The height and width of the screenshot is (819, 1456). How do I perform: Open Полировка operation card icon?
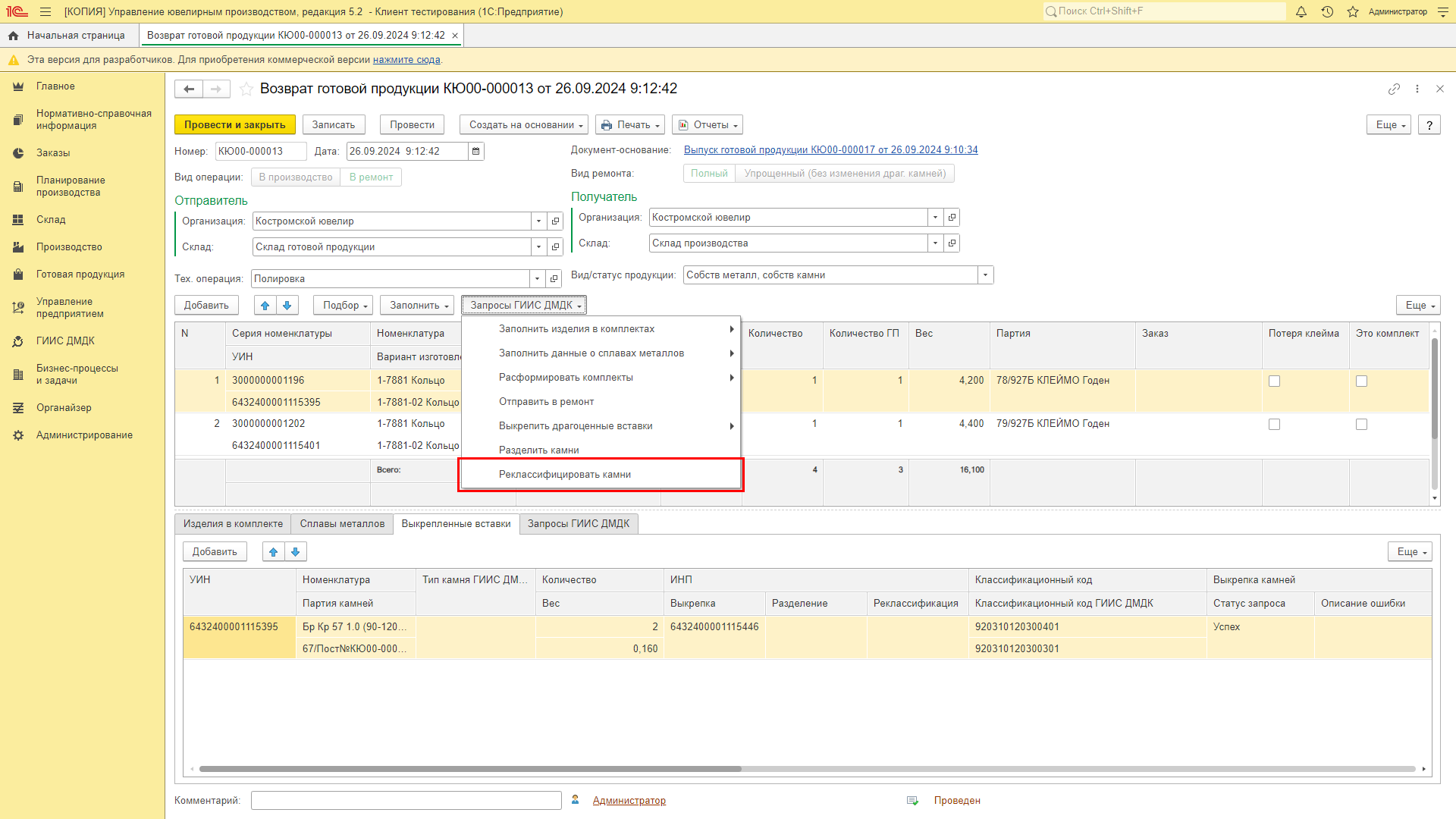click(554, 279)
